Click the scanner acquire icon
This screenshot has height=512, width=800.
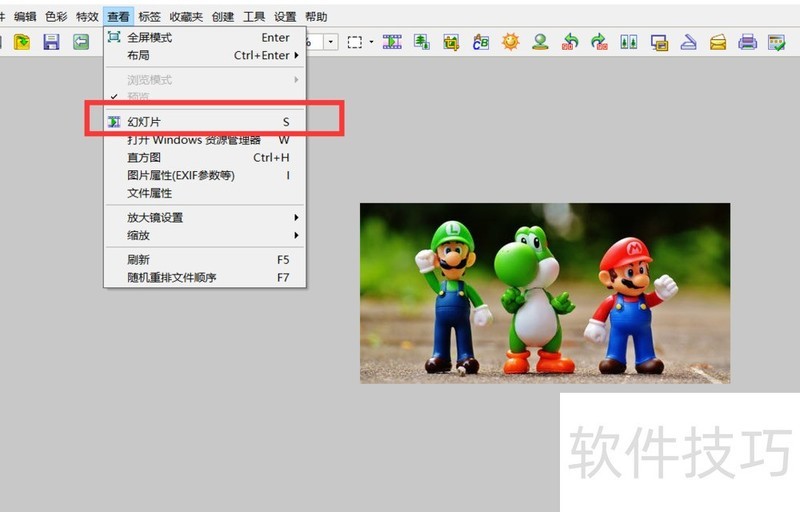(x=688, y=42)
